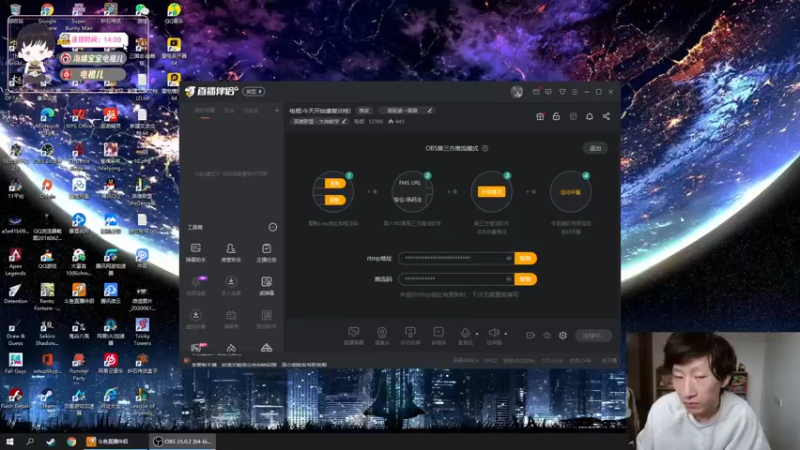Open the gift box icon in streaming app
Viewport: 800px width, 450px height.
540,116
